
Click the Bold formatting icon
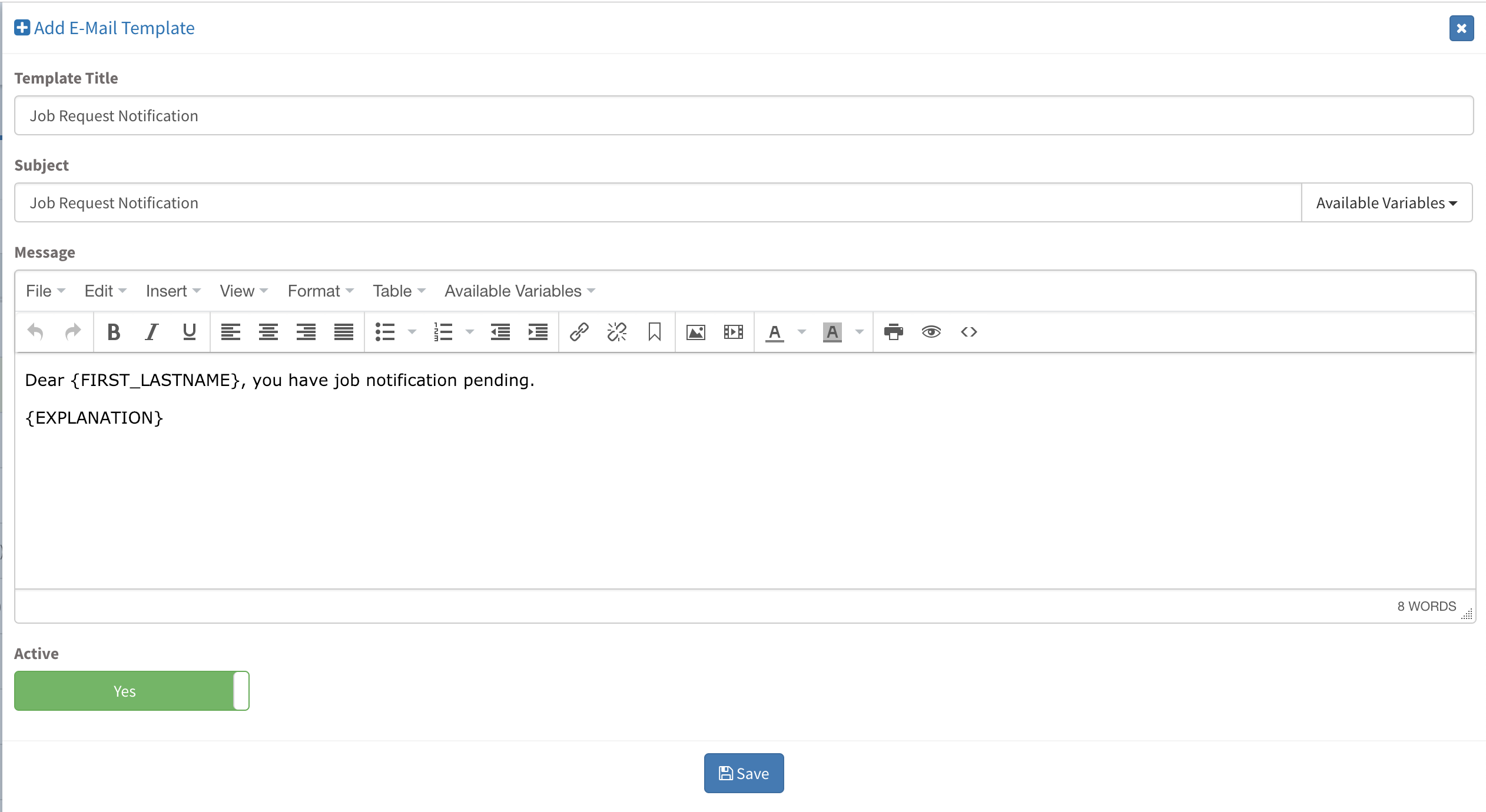114,332
